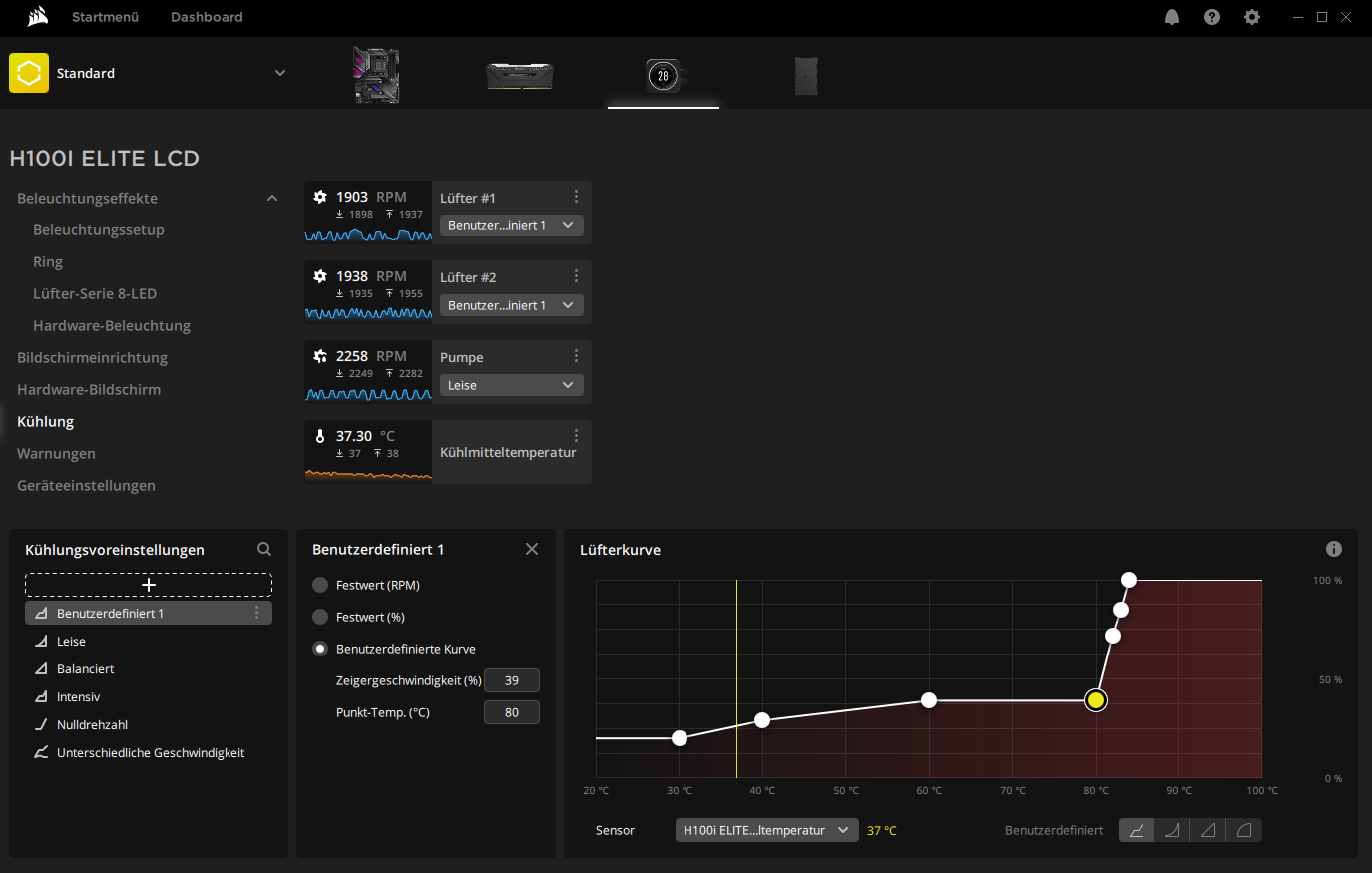Collapse the Beleuchtungseffekte section
This screenshot has height=873, width=1372.
[272, 199]
